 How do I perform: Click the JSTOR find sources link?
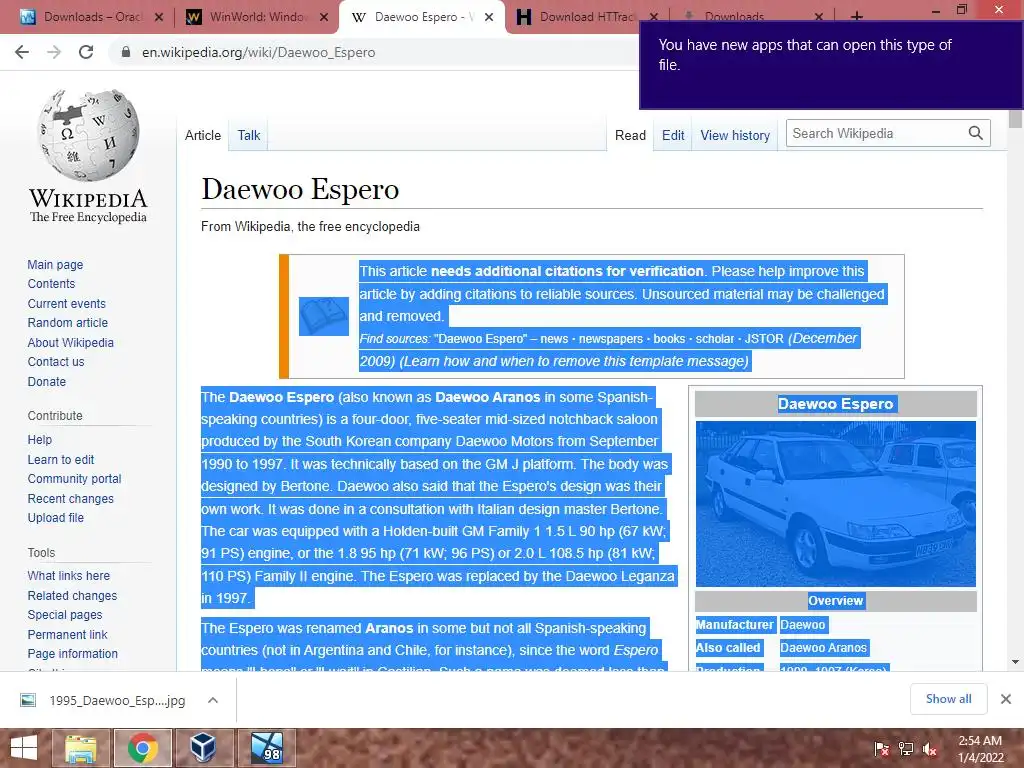click(x=764, y=339)
